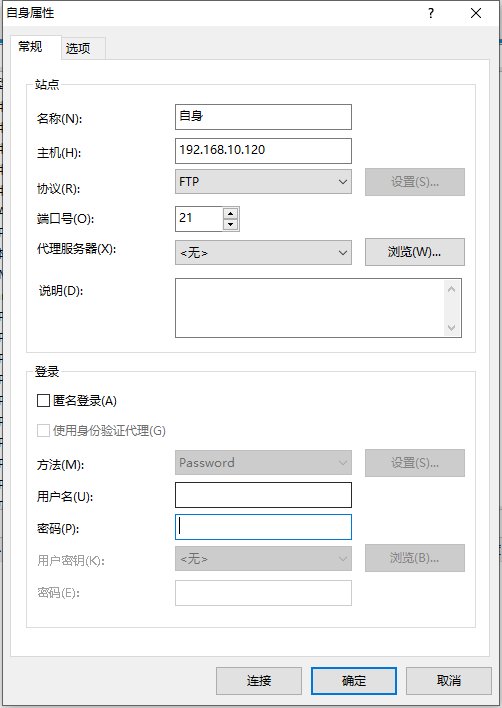Image resolution: width=502 pixels, height=708 pixels.
Task: Focus the 用户名 input field
Action: (263, 495)
